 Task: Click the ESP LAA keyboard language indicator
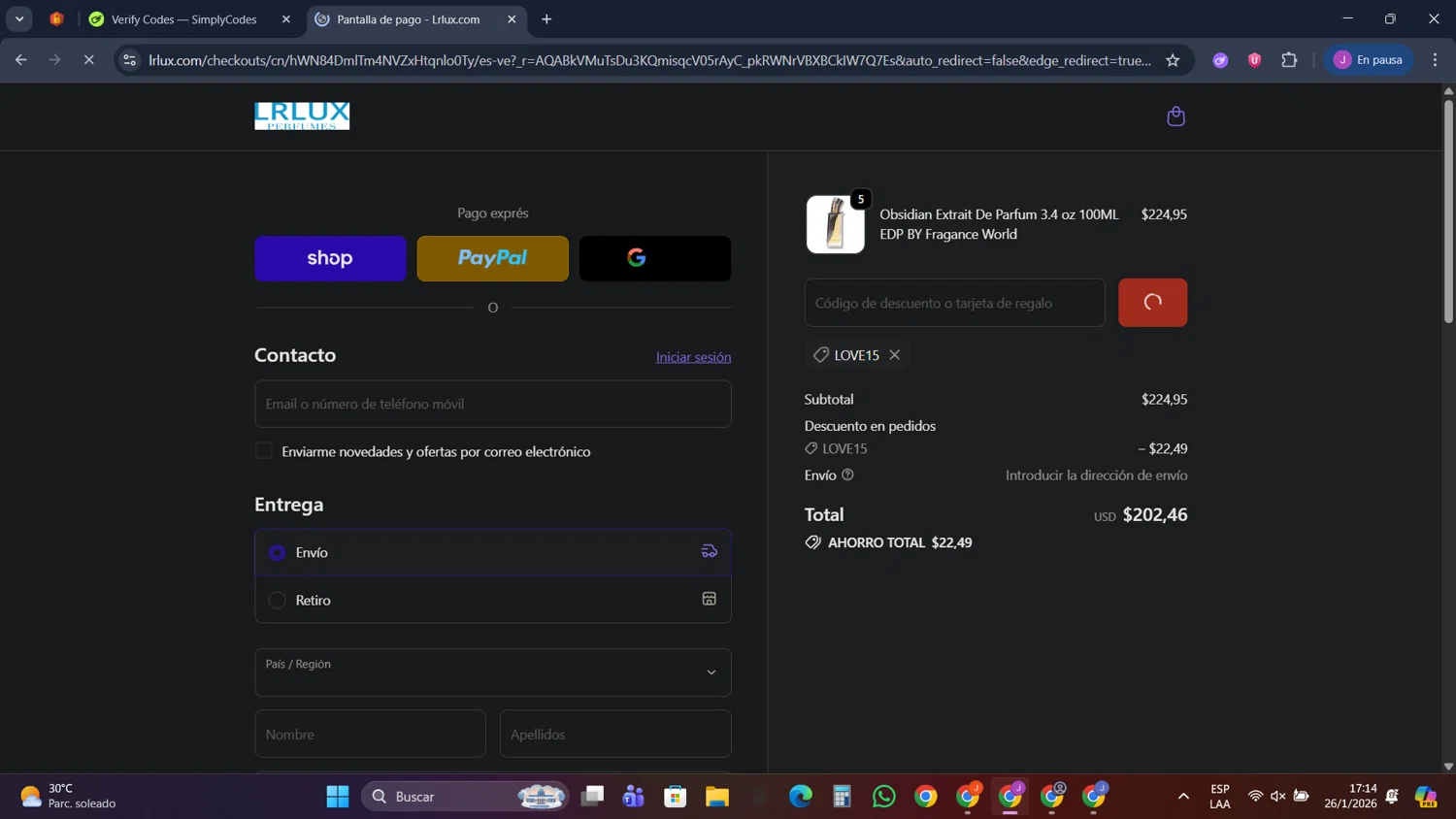click(1220, 797)
